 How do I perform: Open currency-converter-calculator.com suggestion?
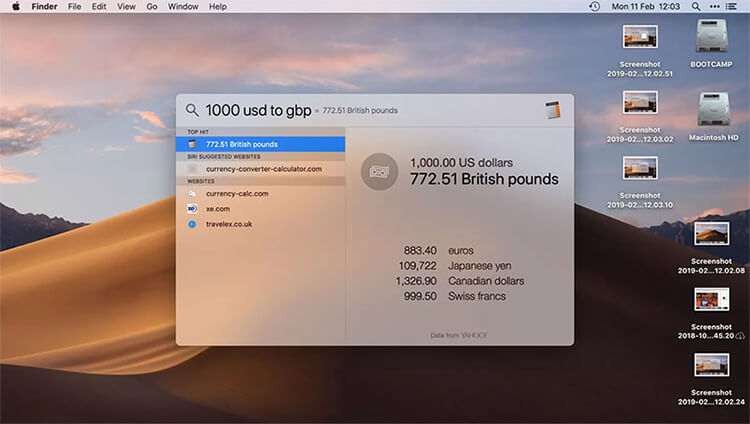(263, 169)
